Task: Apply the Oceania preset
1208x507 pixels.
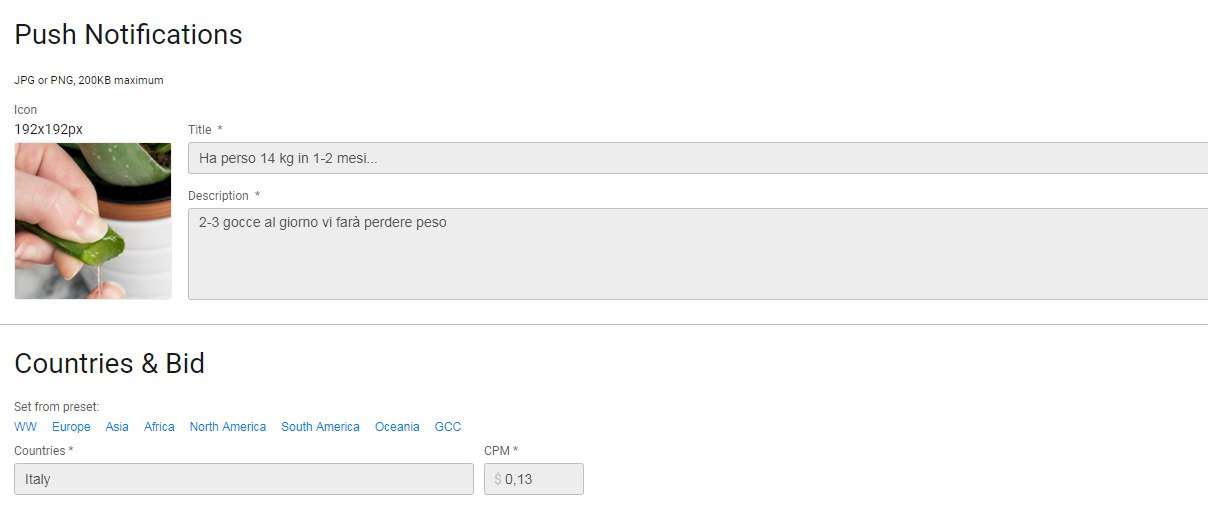Action: tap(397, 427)
